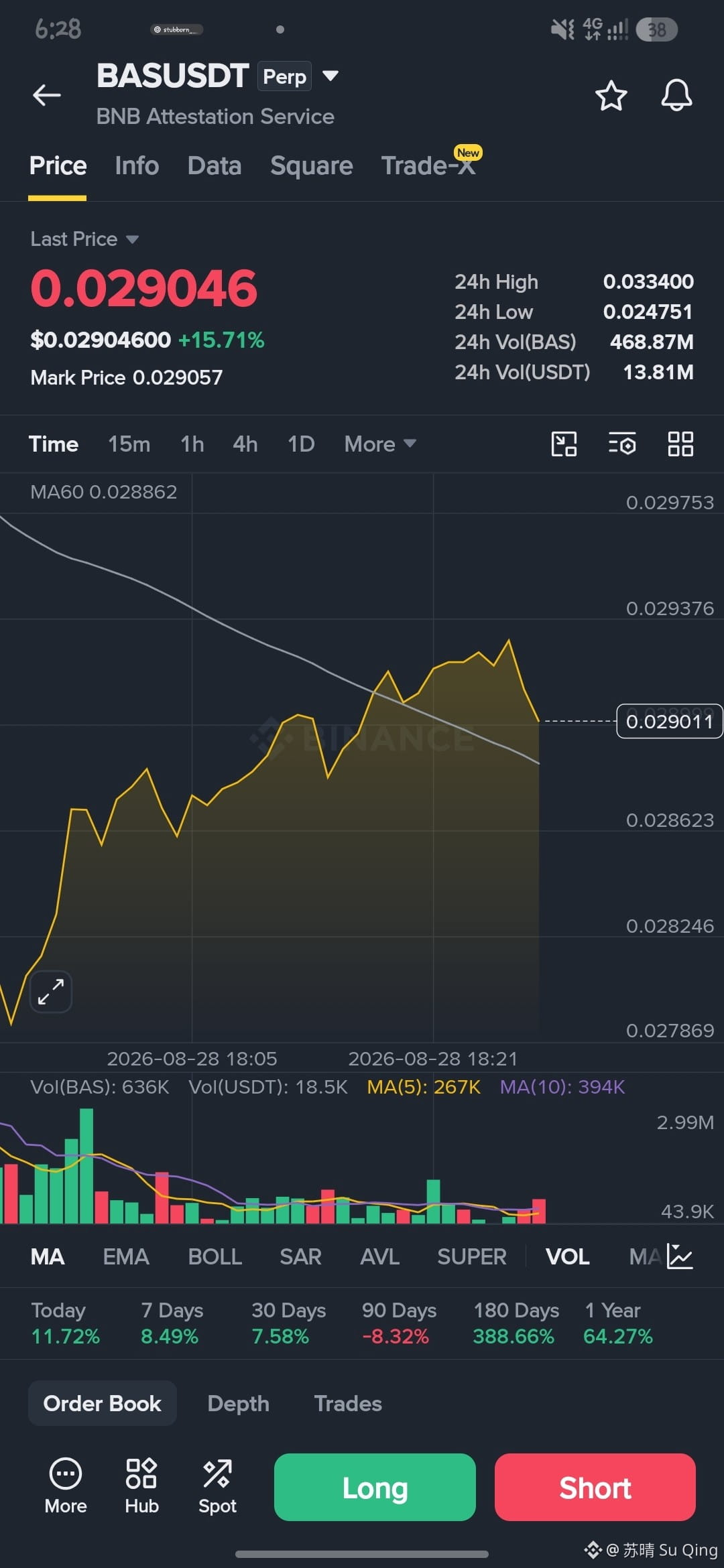Open the Depth tab

tap(239, 1403)
